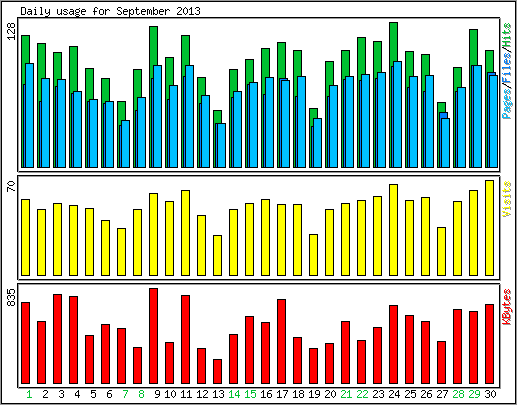517x405 pixels.
Task: Click the red KBytes legend label
Action: 507,307
